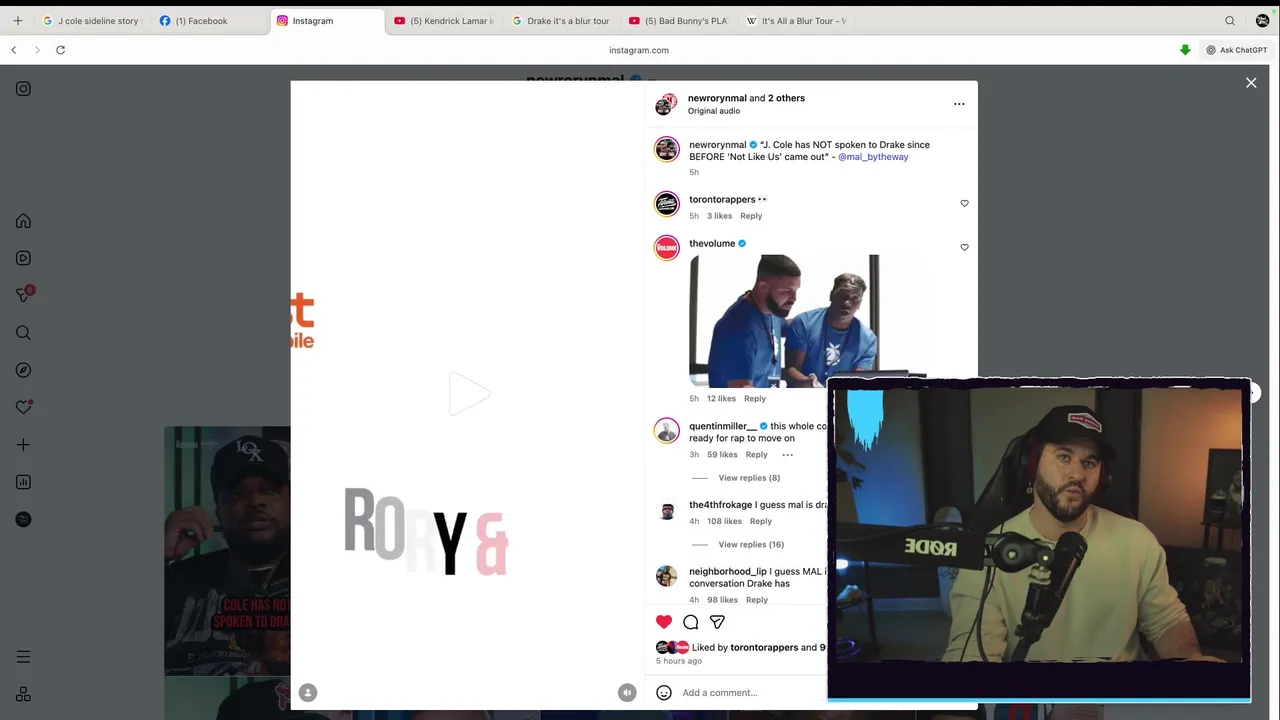The height and width of the screenshot is (720, 1280).
Task: Open Reels from Instagram sidebar
Action: [23, 258]
